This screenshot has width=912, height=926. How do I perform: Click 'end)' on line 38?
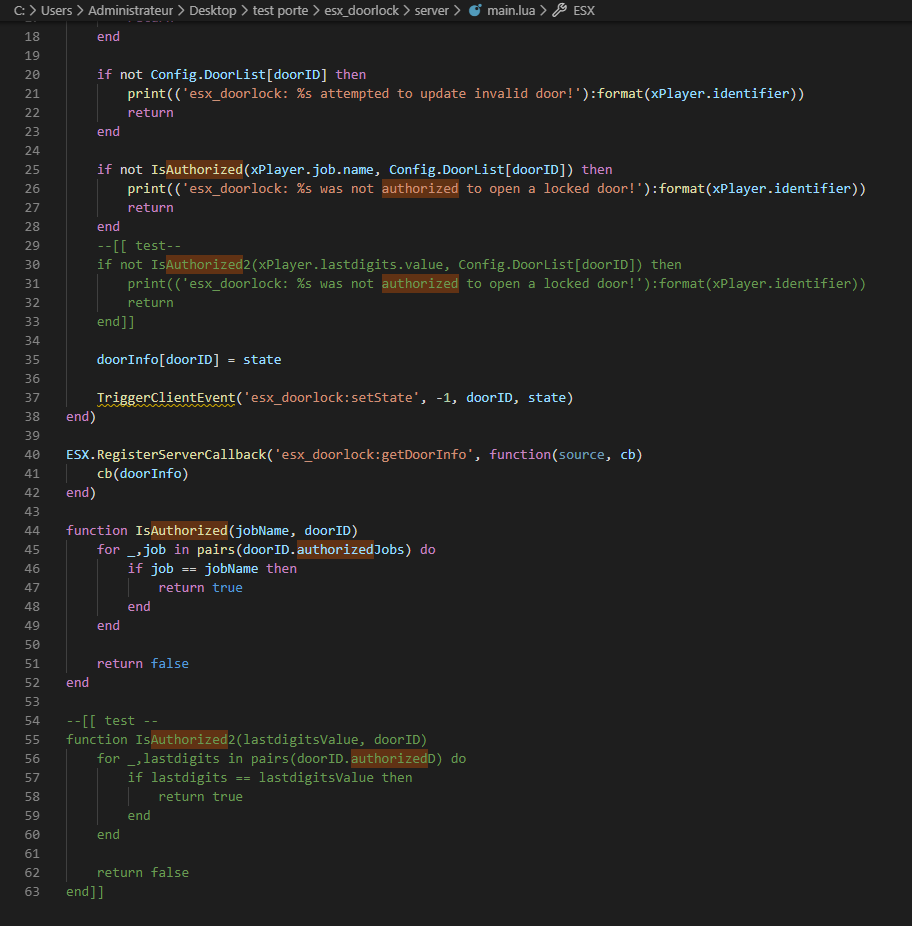pos(81,417)
